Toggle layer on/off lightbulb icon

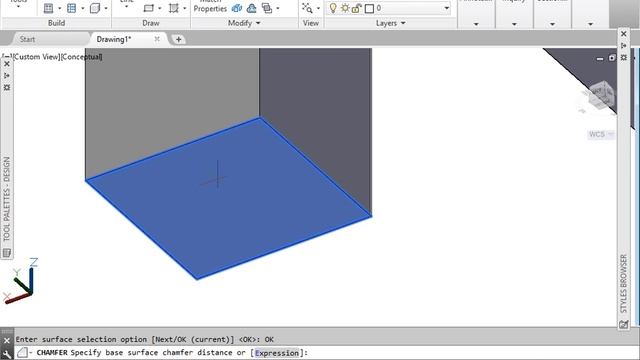coord(333,8)
